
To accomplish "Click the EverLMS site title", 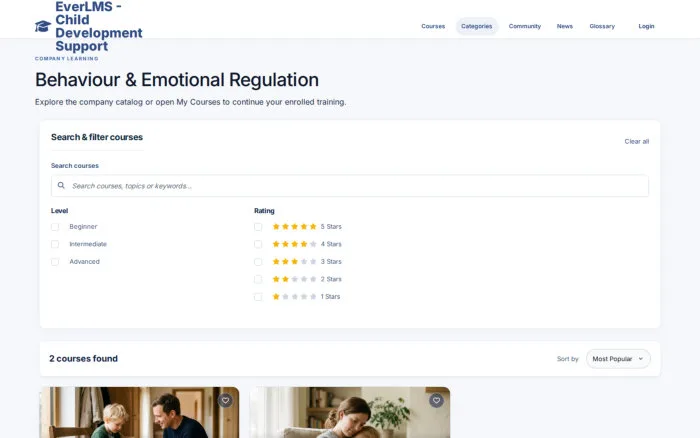I will [99, 26].
